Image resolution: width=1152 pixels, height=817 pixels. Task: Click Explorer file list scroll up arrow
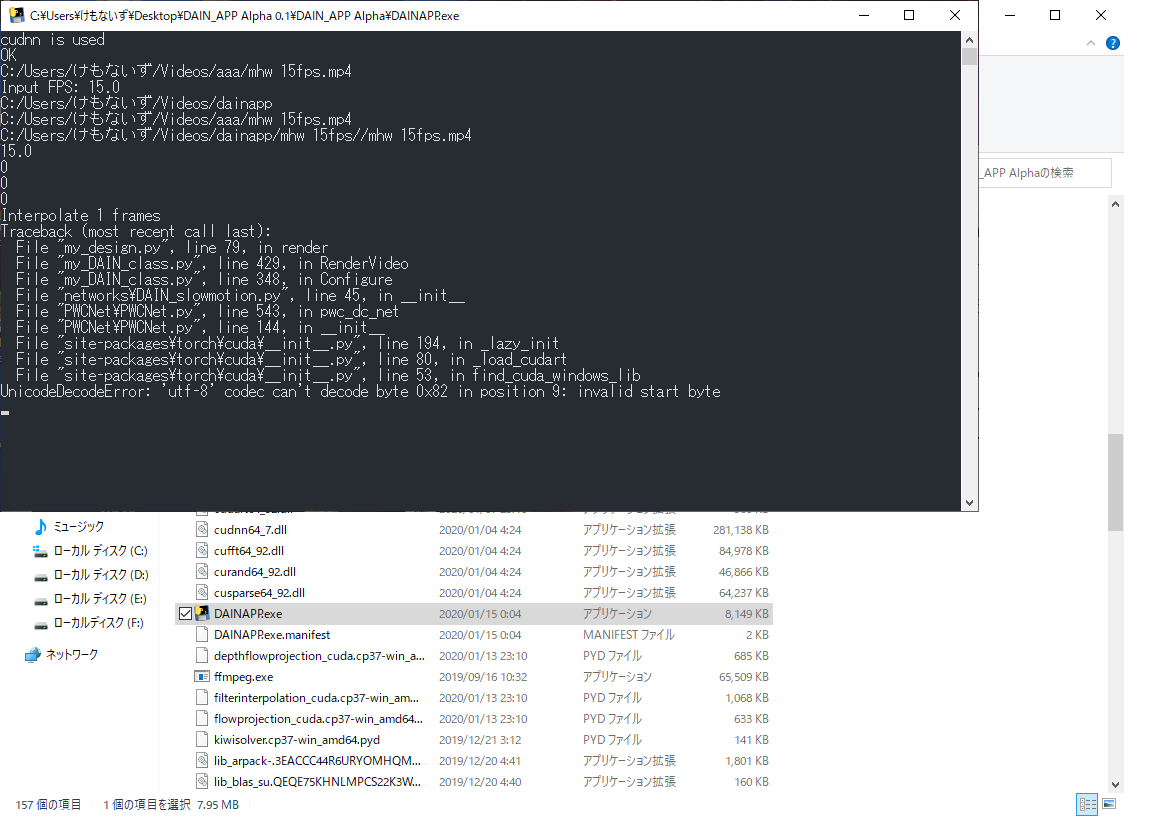(1115, 205)
